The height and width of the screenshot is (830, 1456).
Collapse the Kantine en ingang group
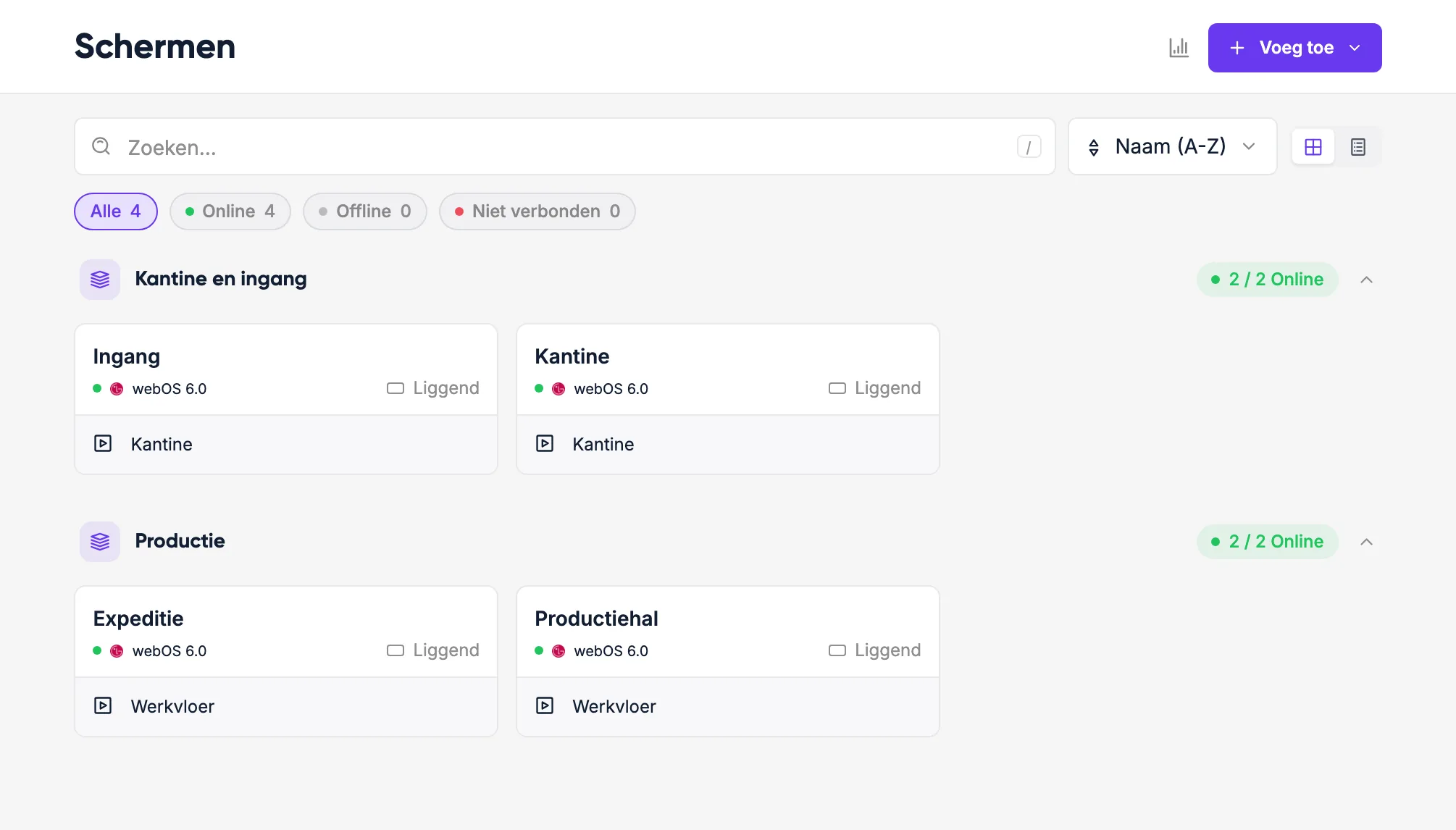[x=1366, y=280]
